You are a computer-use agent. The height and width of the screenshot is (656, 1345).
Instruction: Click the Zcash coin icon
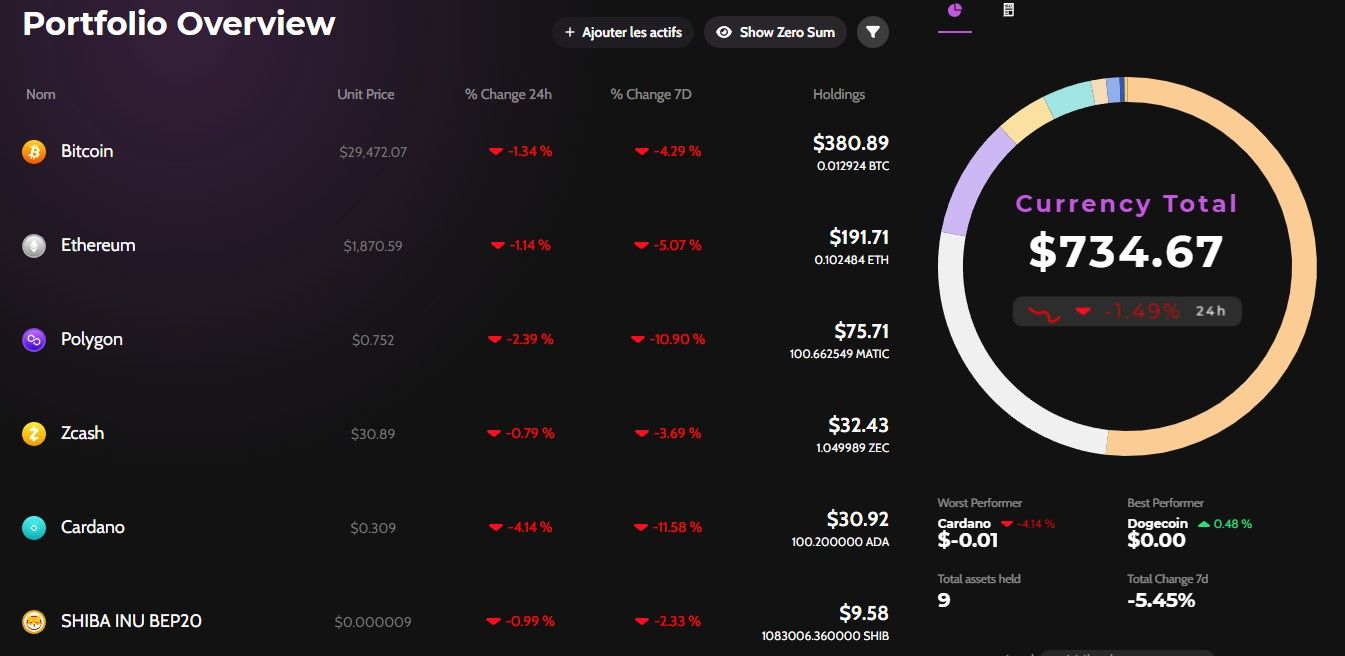(34, 434)
